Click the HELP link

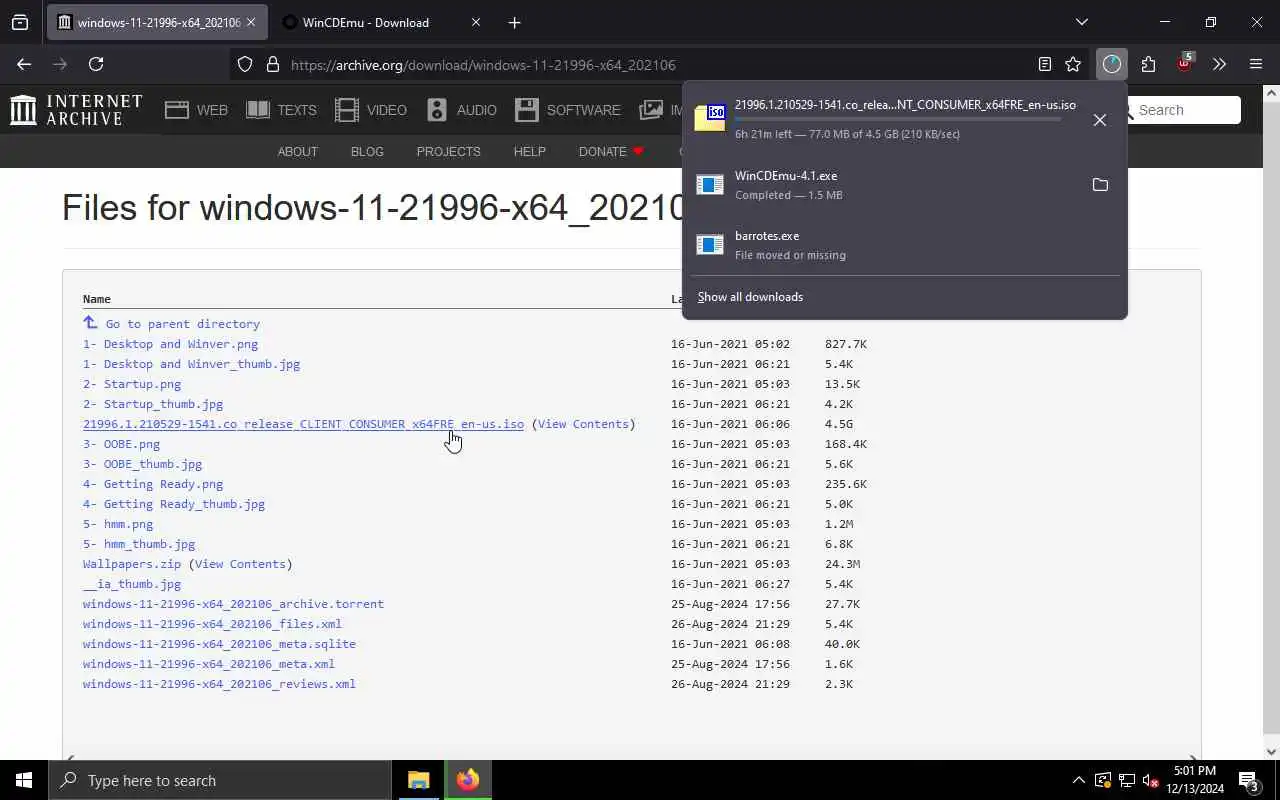(529, 152)
